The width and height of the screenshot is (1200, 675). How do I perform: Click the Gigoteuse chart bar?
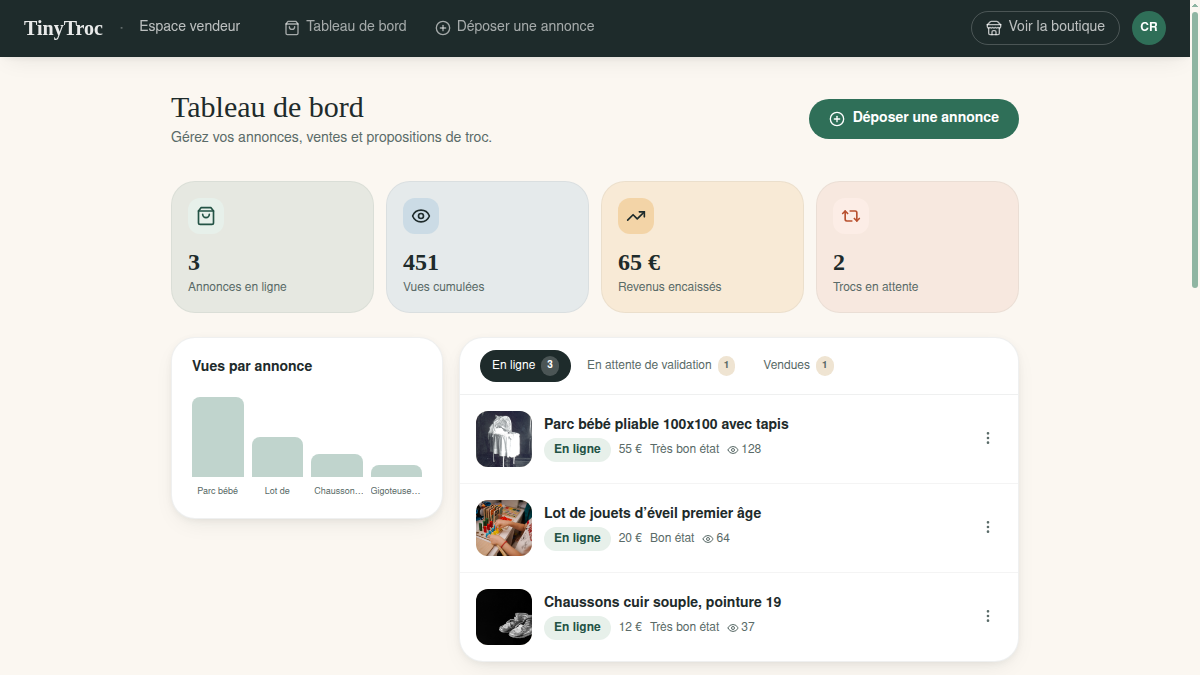click(x=396, y=471)
